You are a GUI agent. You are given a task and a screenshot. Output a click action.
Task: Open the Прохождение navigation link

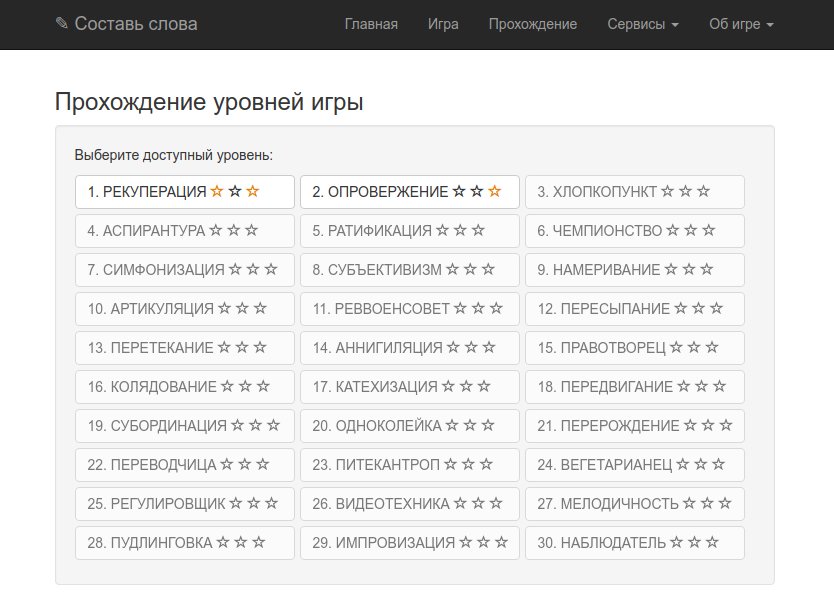pos(533,24)
